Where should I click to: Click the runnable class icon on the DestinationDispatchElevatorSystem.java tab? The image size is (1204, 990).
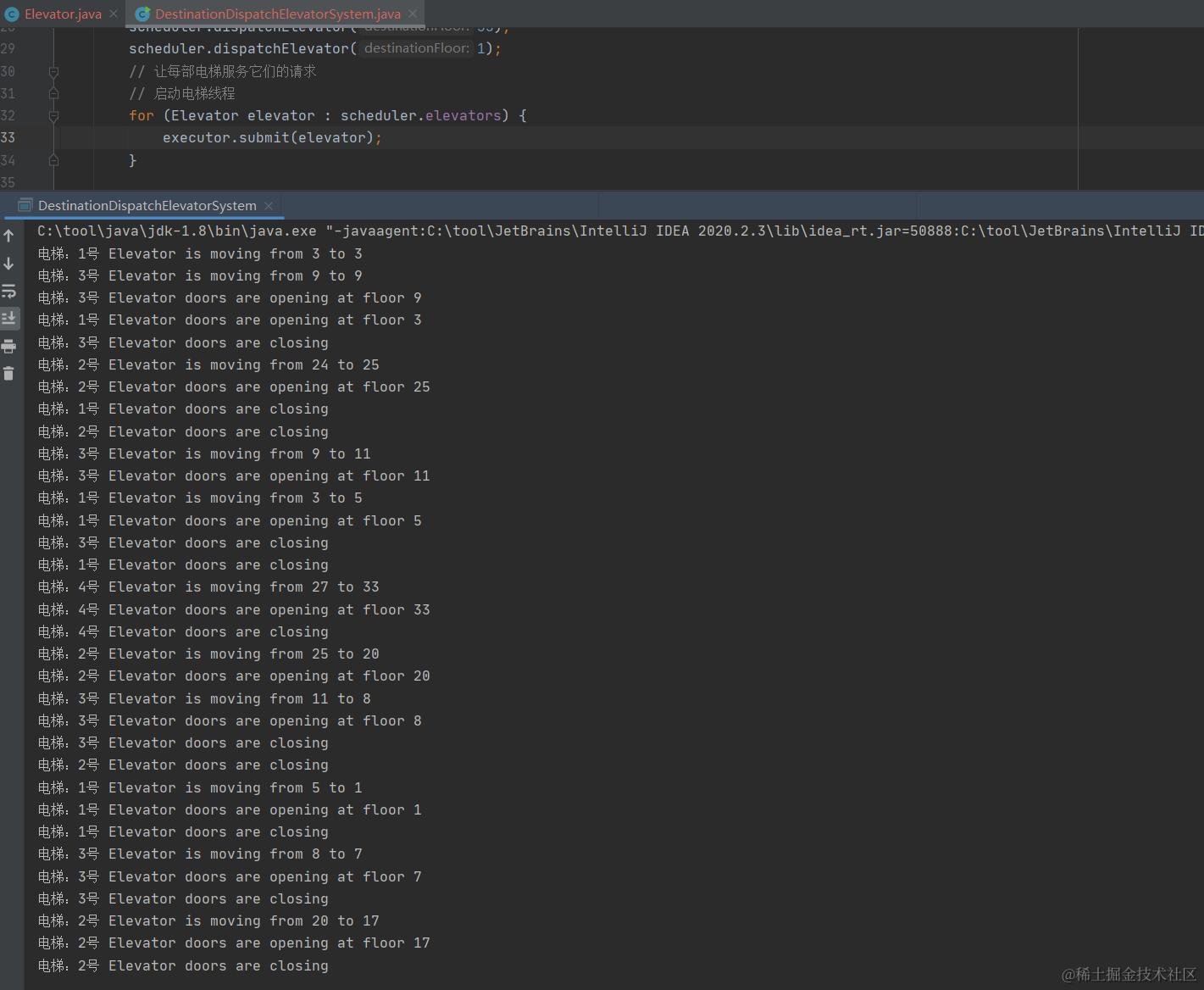click(142, 14)
